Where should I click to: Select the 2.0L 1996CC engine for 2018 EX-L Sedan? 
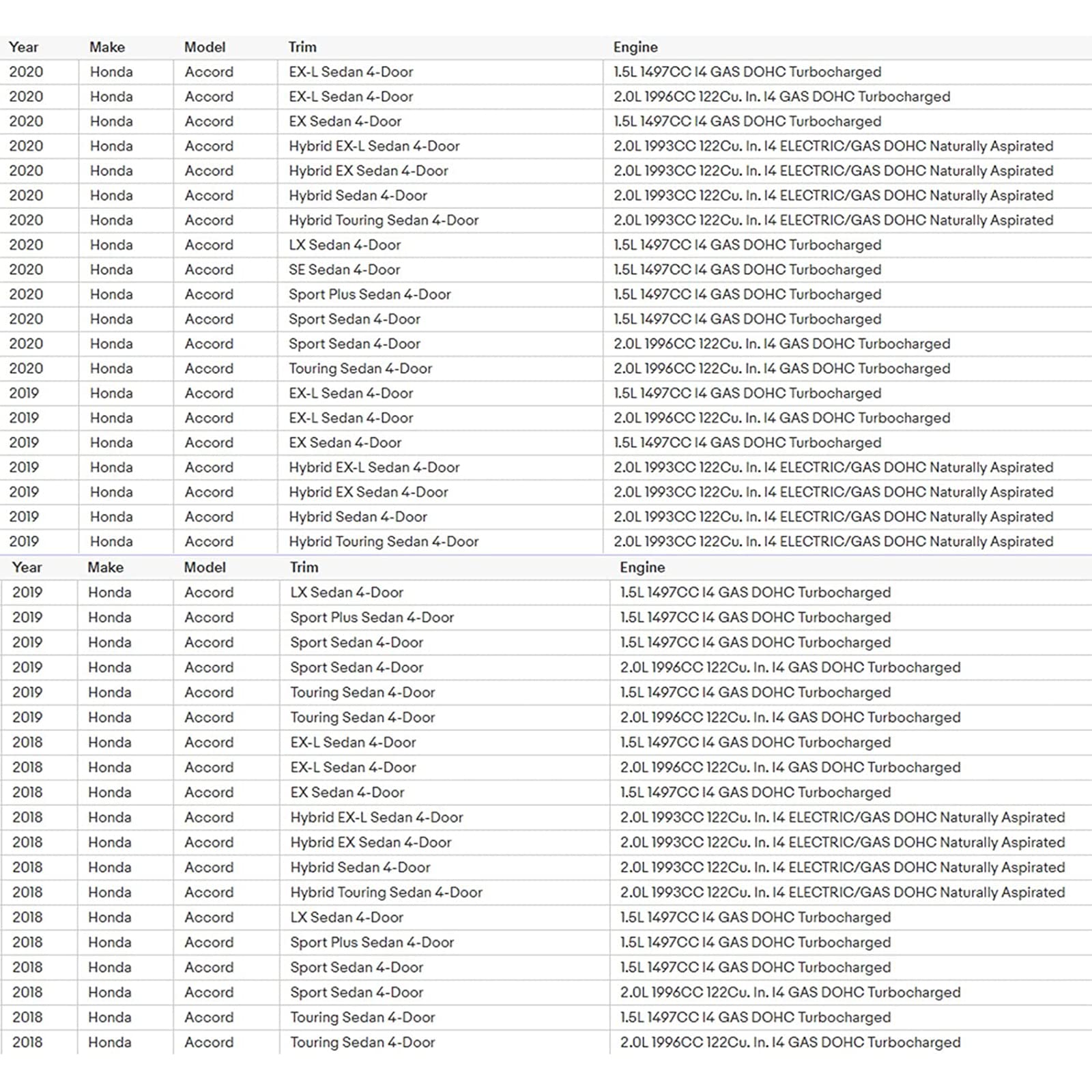click(851, 768)
